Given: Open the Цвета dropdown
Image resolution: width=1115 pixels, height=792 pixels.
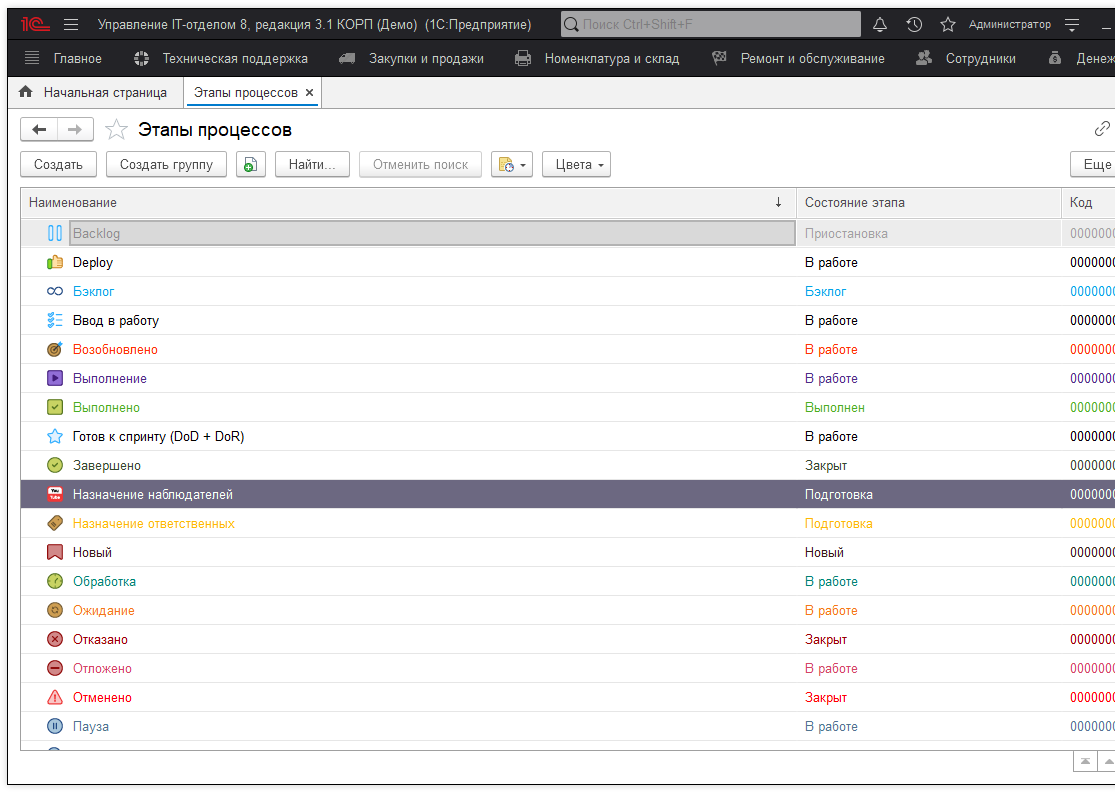Looking at the screenshot, I should 576,165.
